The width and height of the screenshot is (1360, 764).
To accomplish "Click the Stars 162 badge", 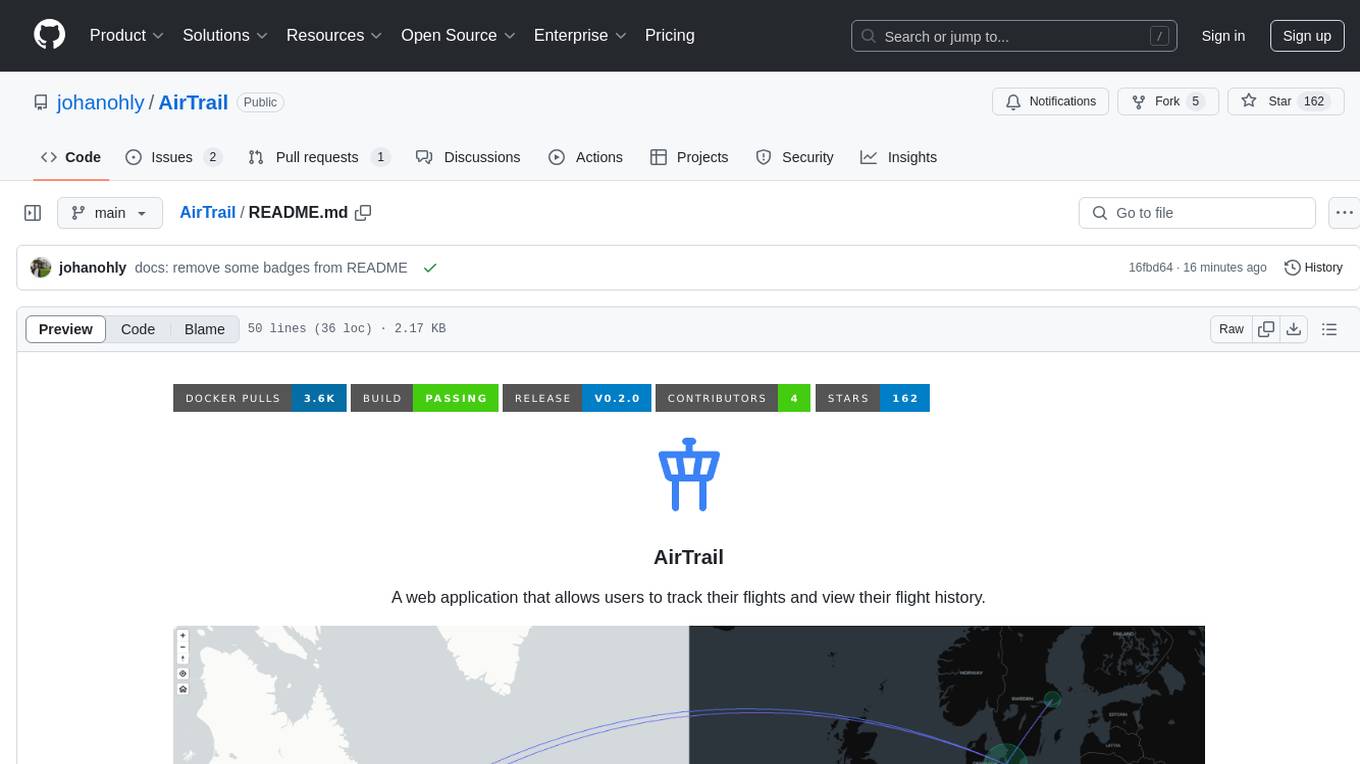I will tap(873, 398).
